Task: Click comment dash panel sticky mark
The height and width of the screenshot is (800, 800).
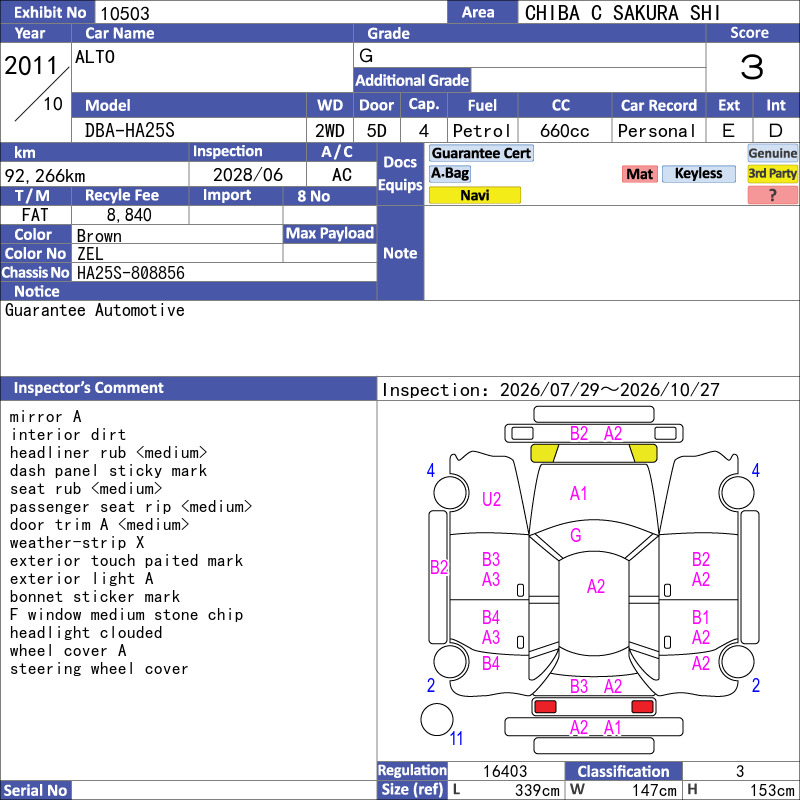Action: (109, 470)
